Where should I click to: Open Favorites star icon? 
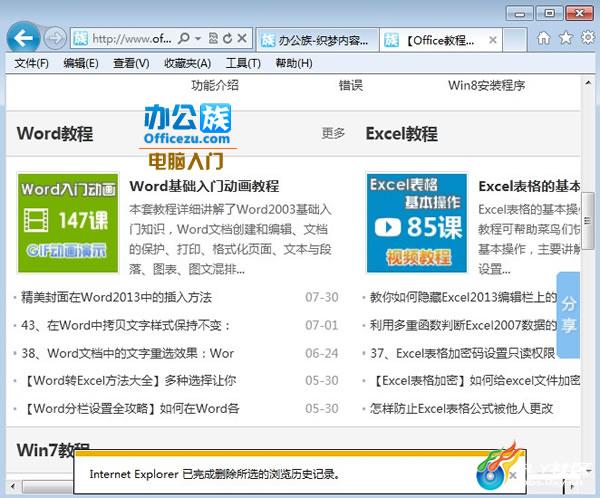pos(566,38)
